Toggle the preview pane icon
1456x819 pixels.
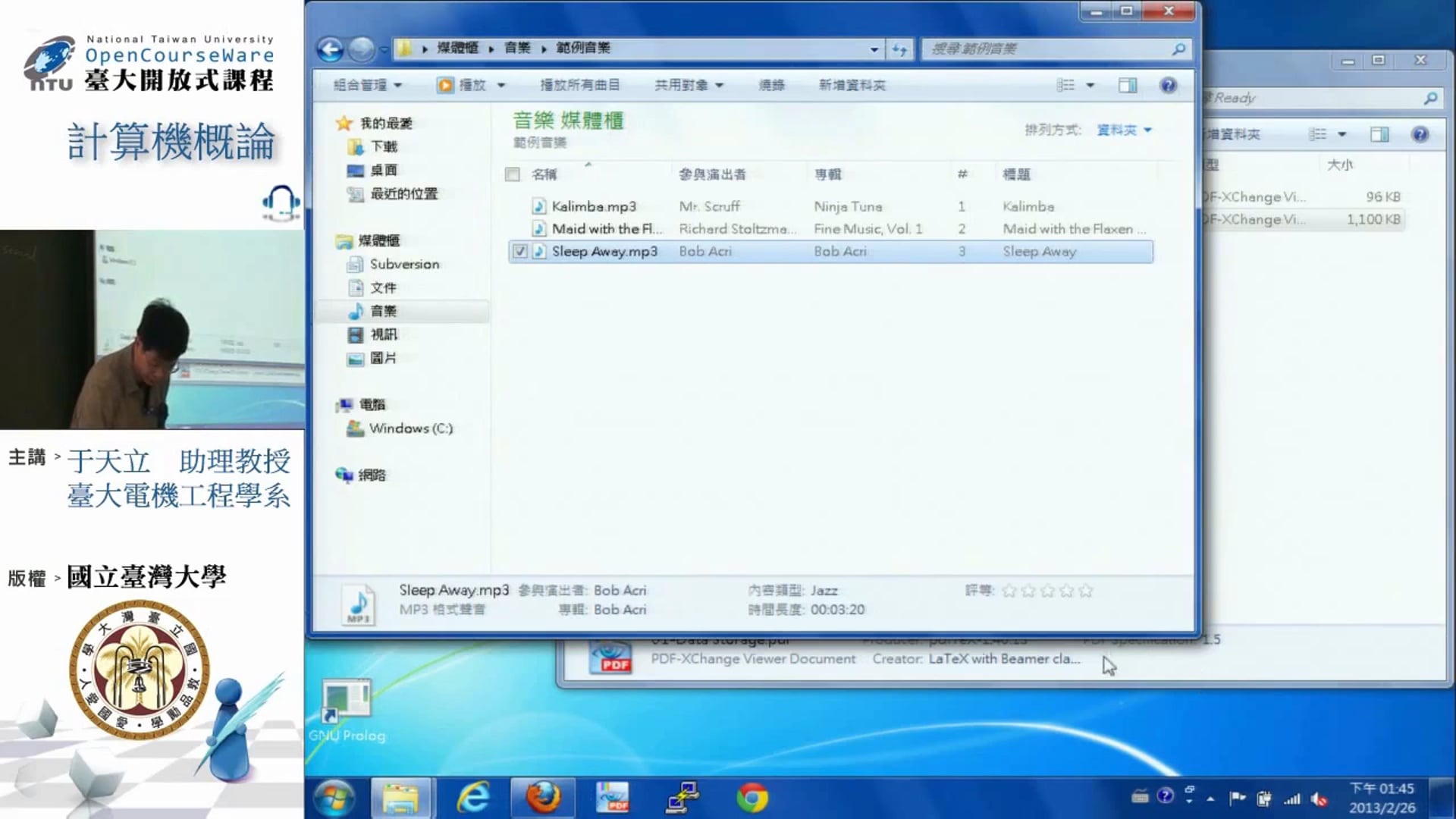[x=1127, y=85]
